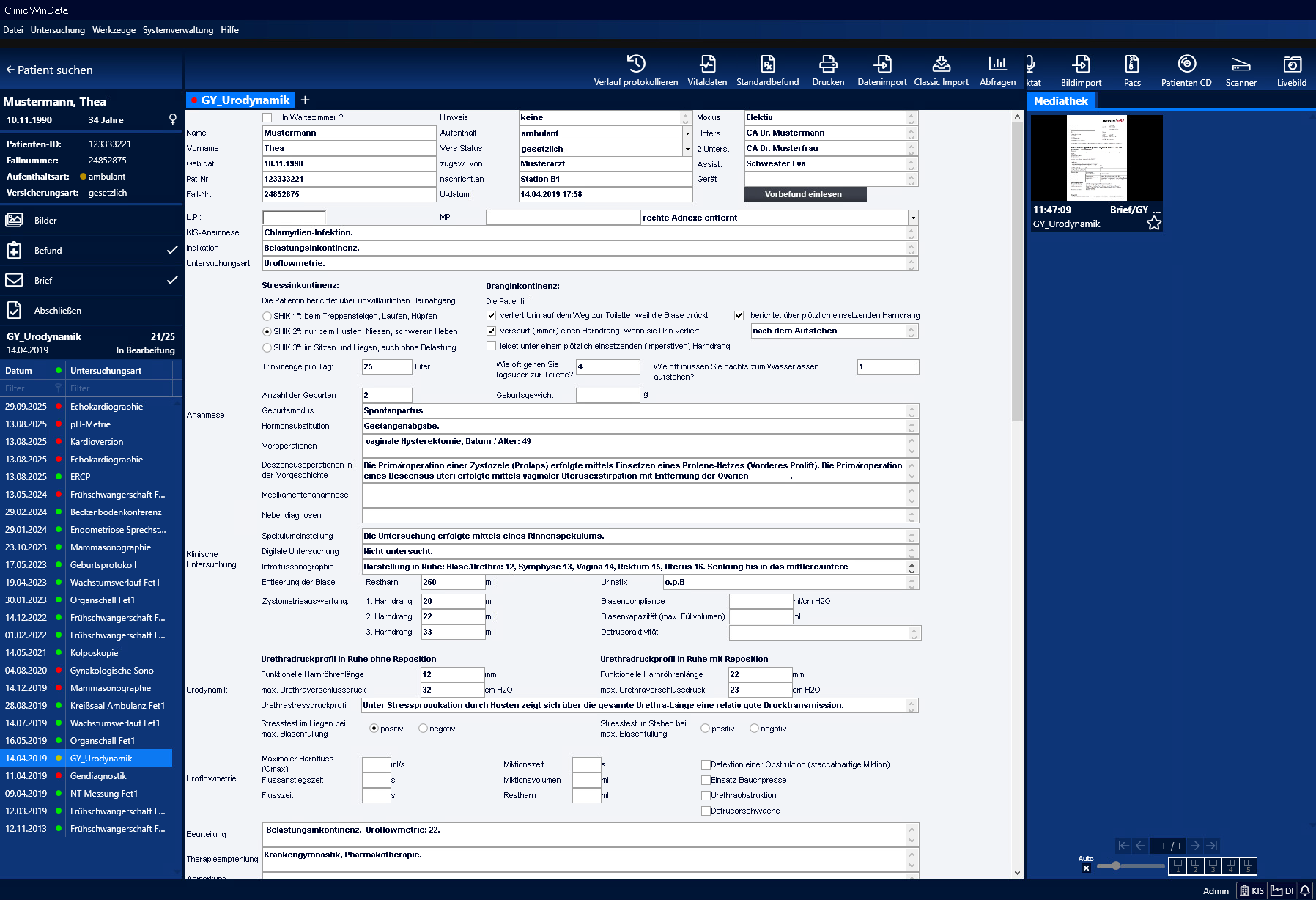Click the 'Vorbefund einlesen' button
This screenshot has width=1316, height=900.
click(804, 195)
